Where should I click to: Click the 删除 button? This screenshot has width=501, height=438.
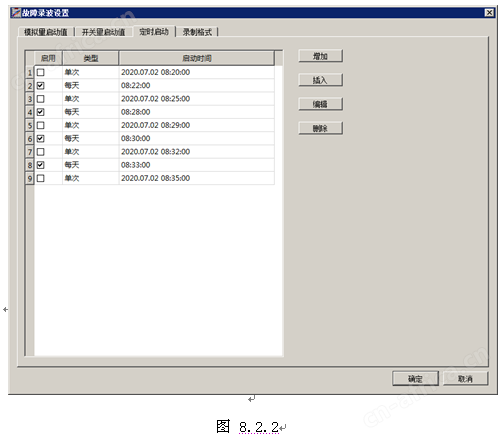[x=320, y=128]
